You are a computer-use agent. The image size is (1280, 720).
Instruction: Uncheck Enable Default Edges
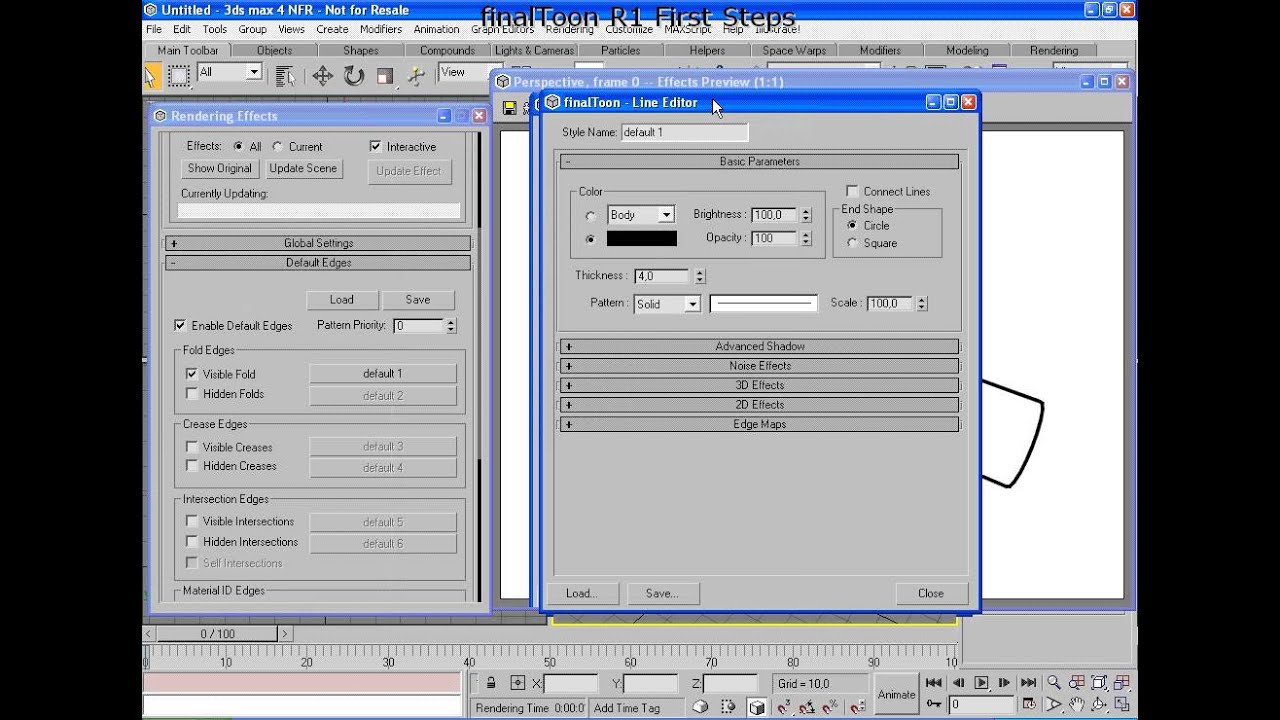(x=180, y=325)
